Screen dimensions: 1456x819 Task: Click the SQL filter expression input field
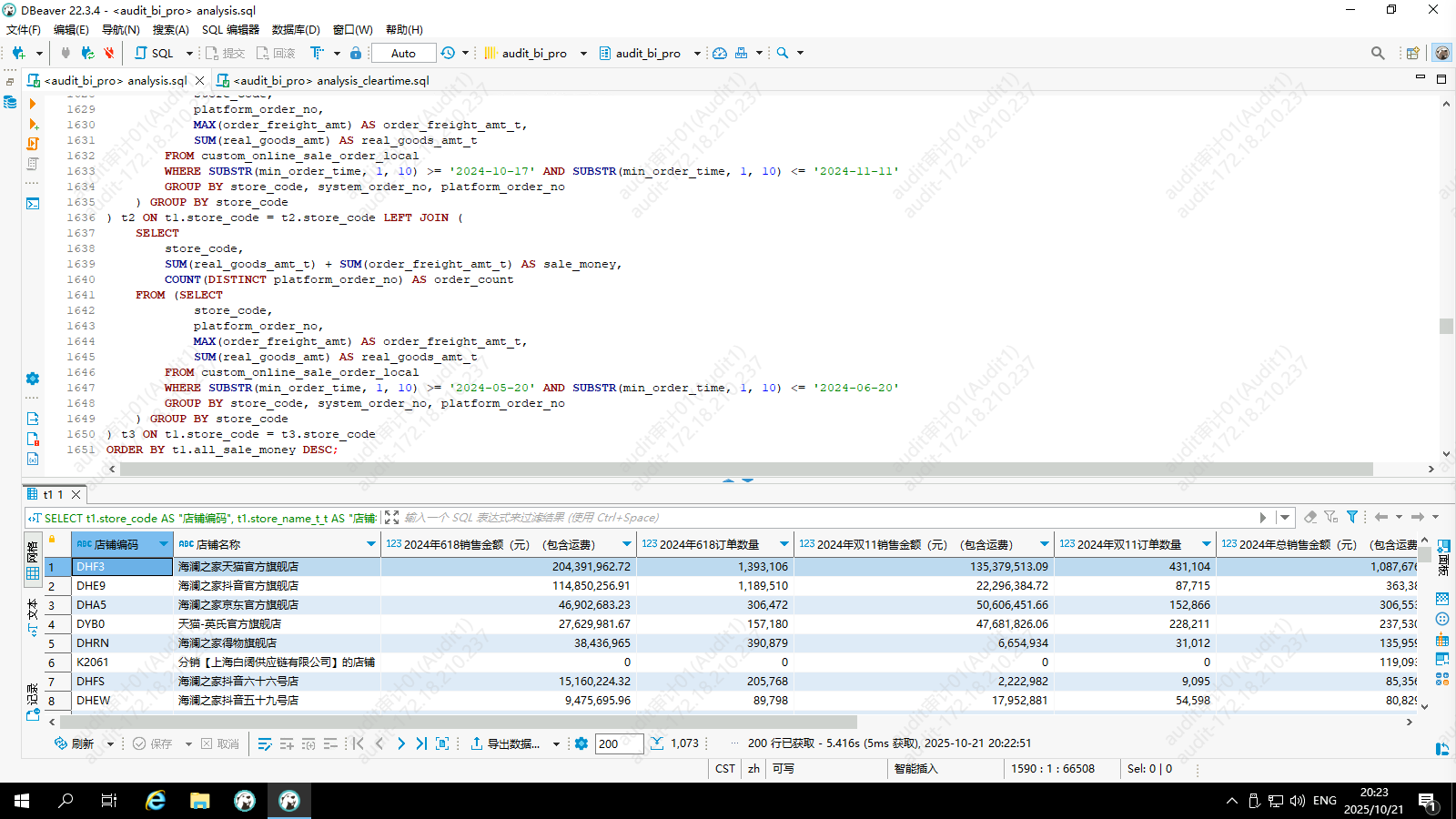819,517
